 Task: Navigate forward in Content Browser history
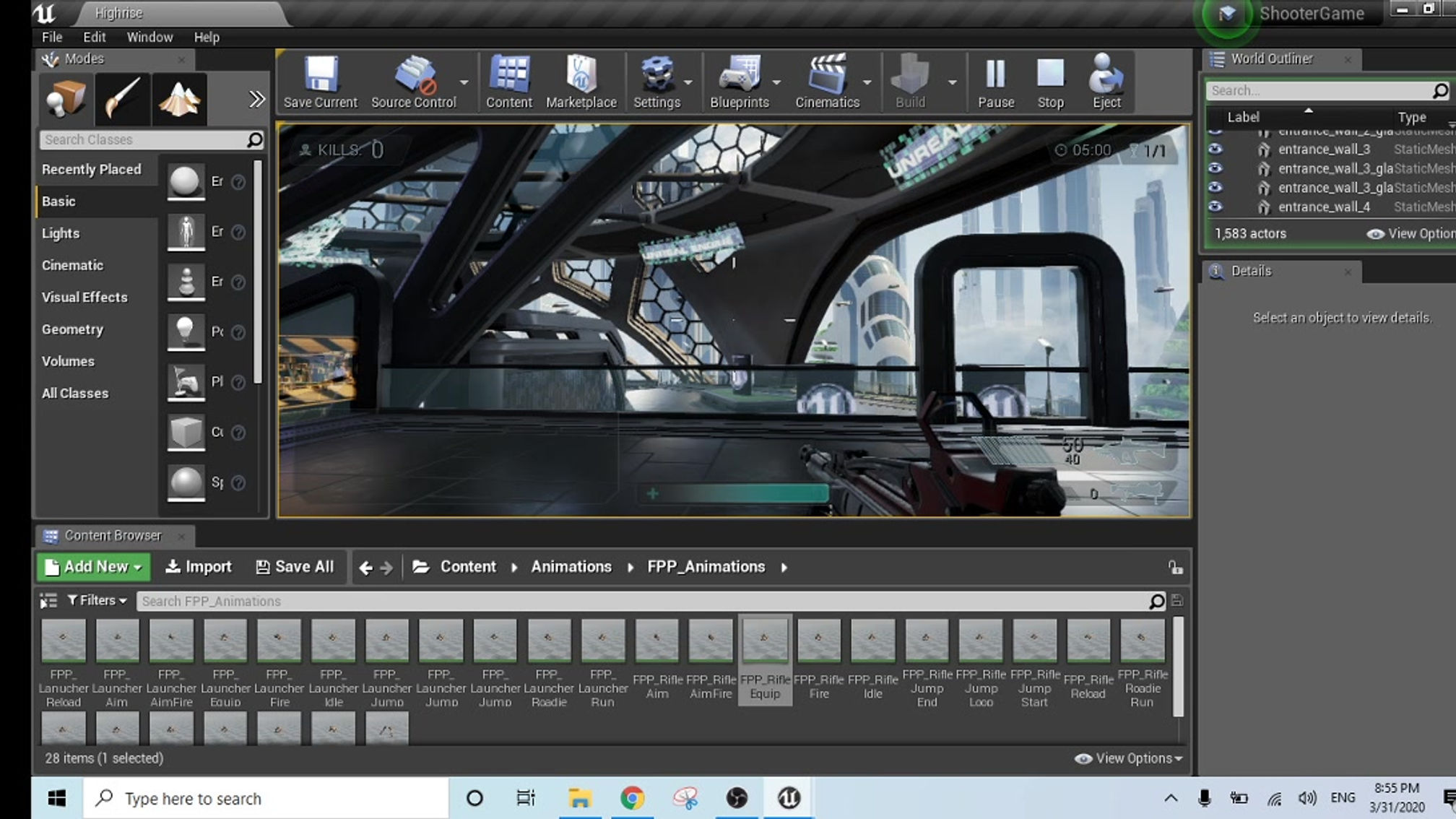(x=386, y=568)
